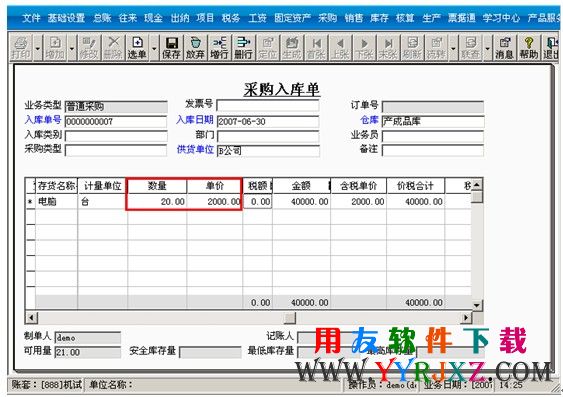Insert a row with 增行 icon
Viewport: 563px width, 397px height.
[219, 48]
